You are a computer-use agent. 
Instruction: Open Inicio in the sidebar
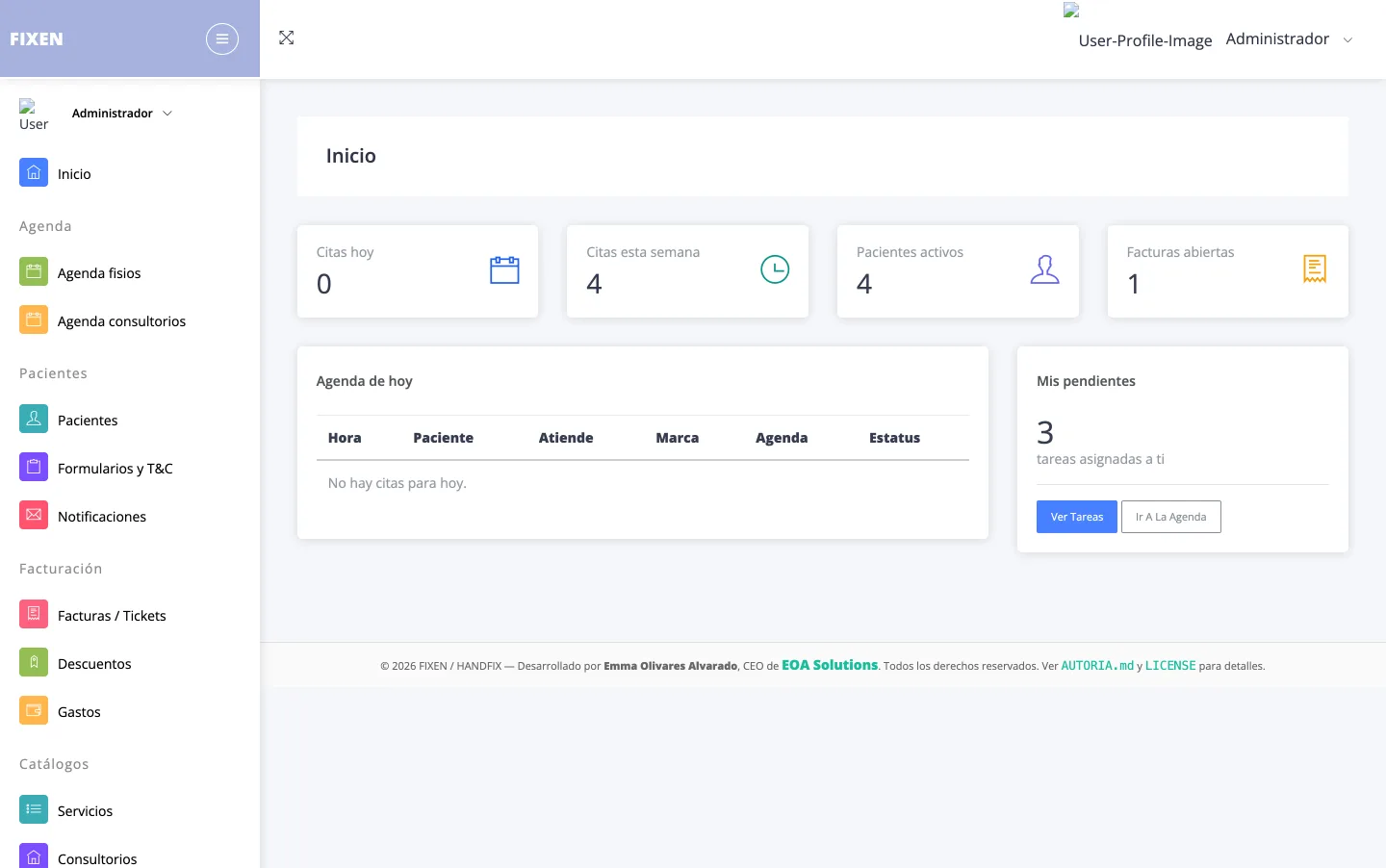[x=74, y=174]
